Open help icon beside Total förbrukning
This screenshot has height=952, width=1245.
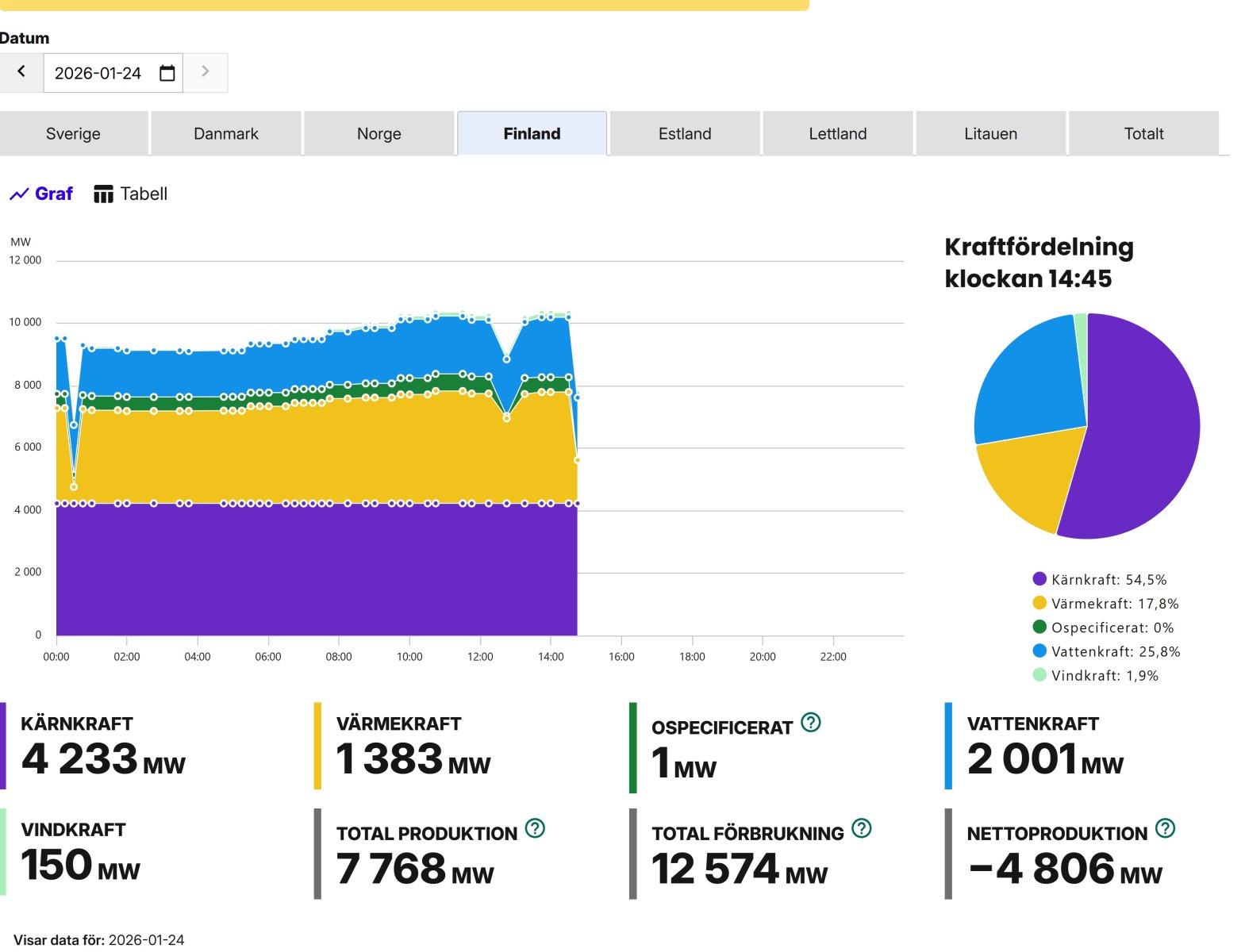(x=861, y=829)
